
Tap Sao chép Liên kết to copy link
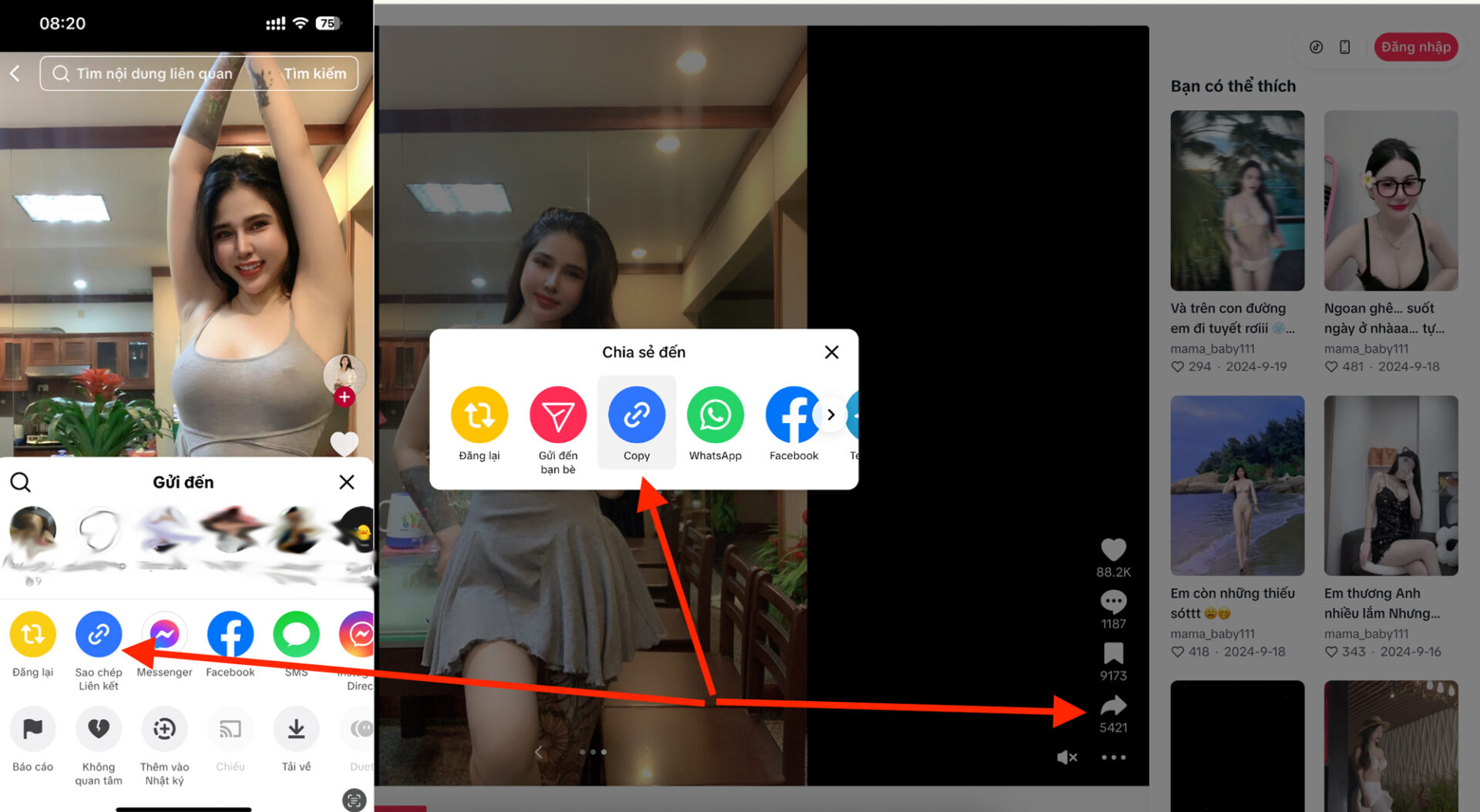pyautogui.click(x=98, y=634)
